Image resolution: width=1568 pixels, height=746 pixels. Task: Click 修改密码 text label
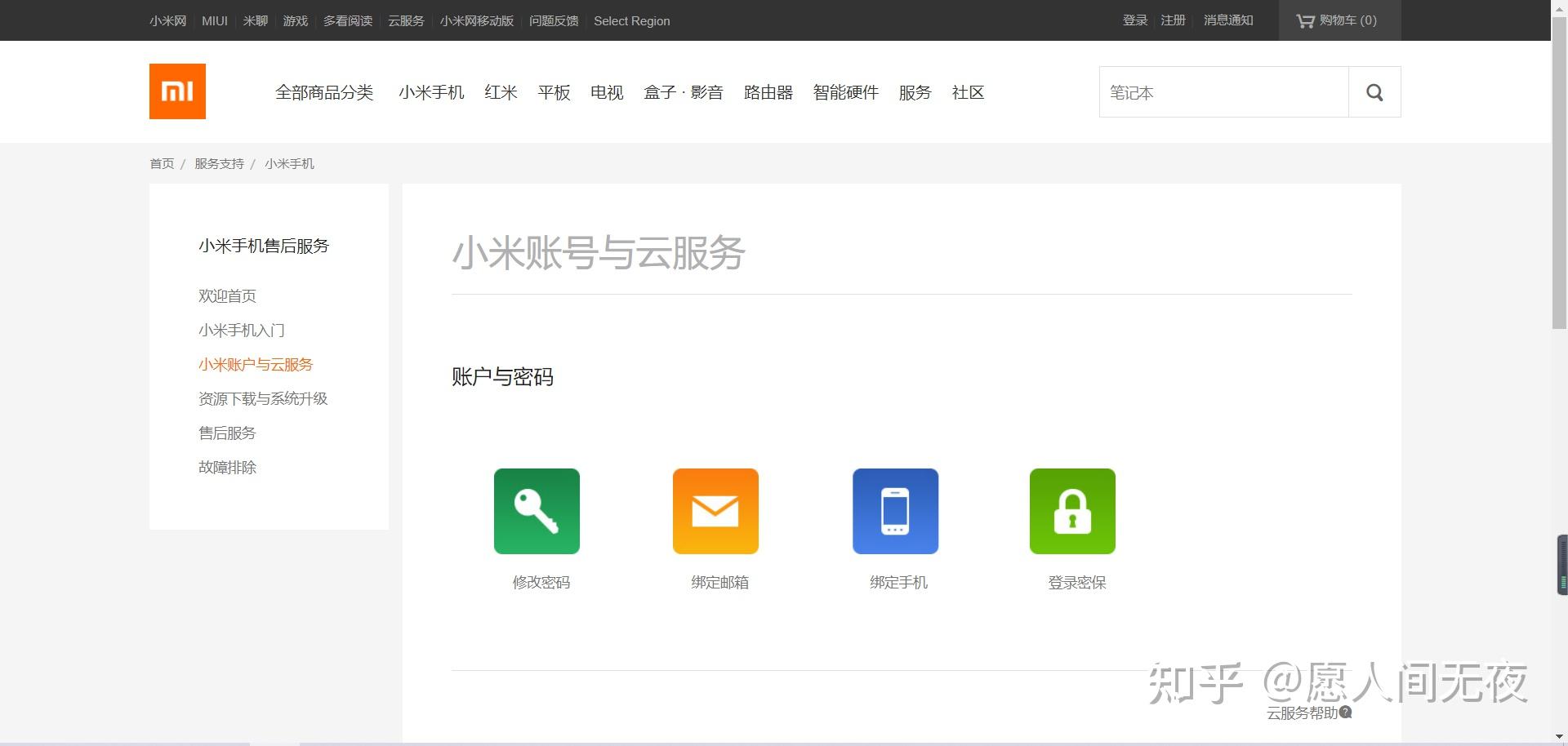(x=541, y=582)
